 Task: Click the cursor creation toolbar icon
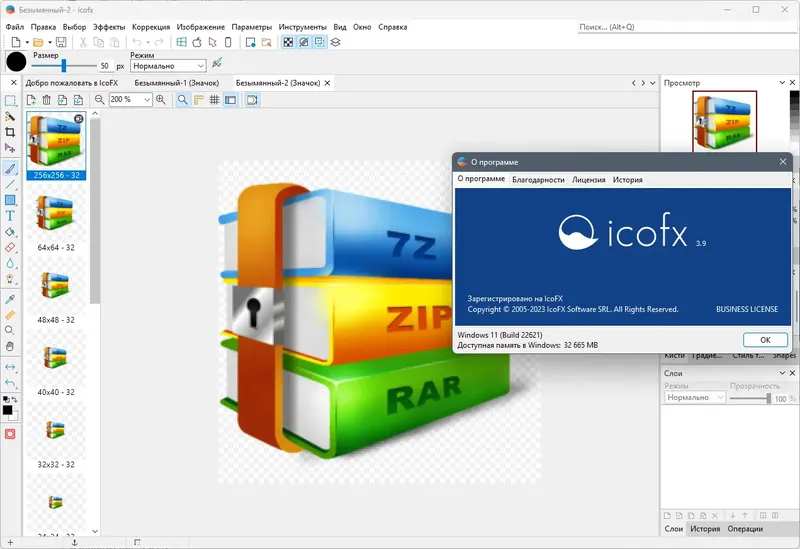pyautogui.click(x=212, y=42)
